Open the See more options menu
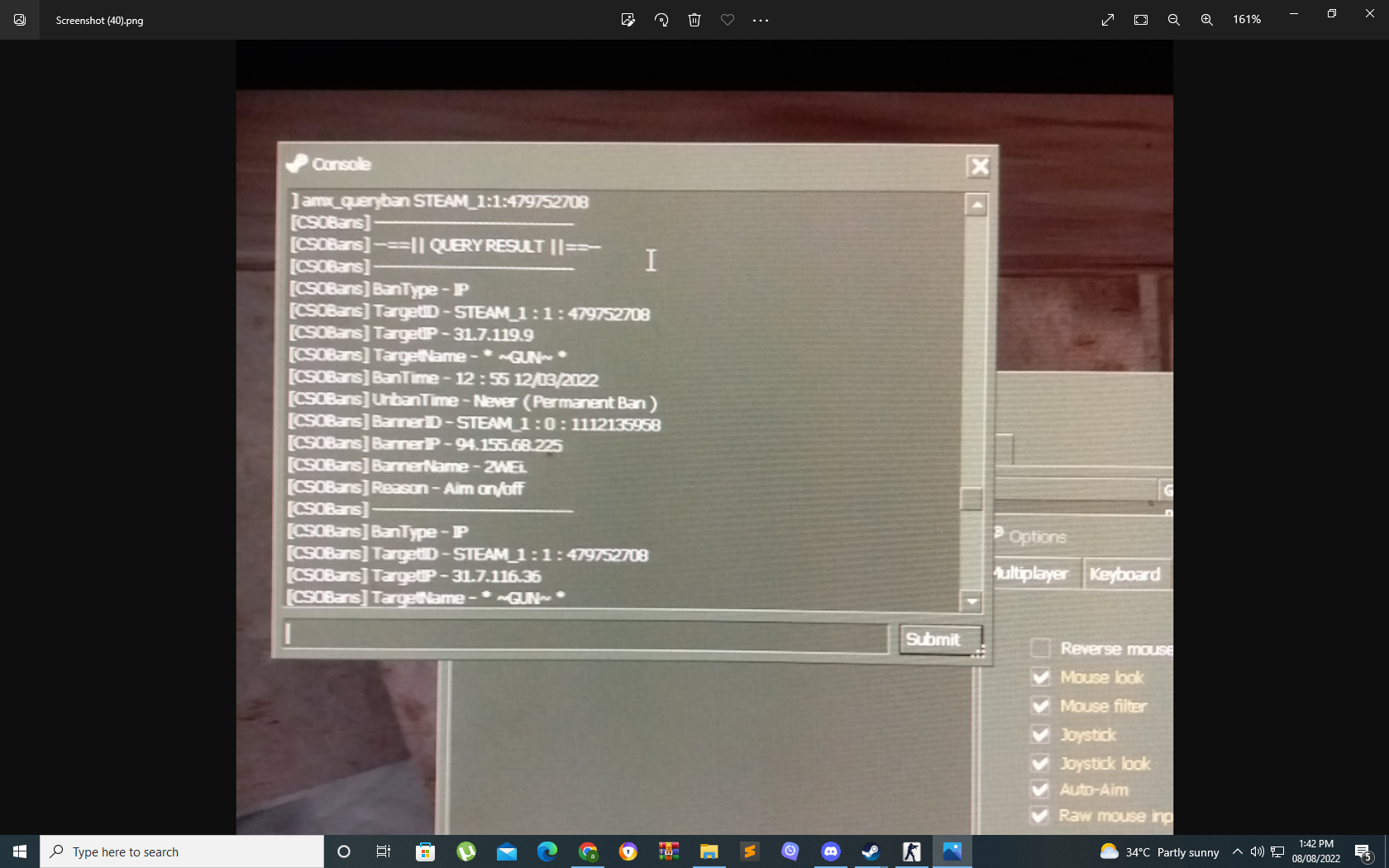This screenshot has width=1389, height=868. pos(761,20)
